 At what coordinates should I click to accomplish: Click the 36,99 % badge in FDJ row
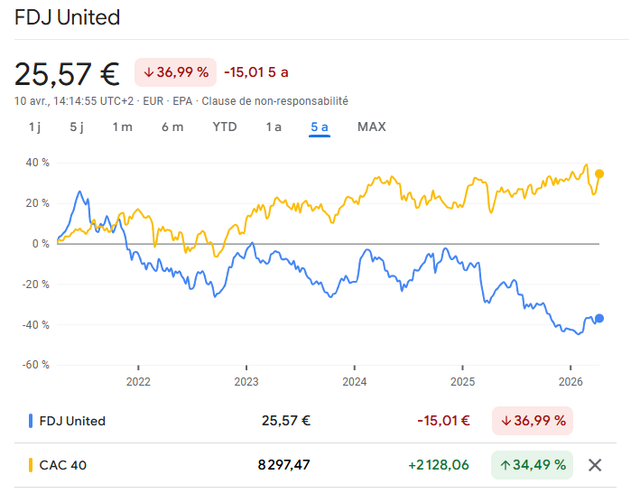532,421
